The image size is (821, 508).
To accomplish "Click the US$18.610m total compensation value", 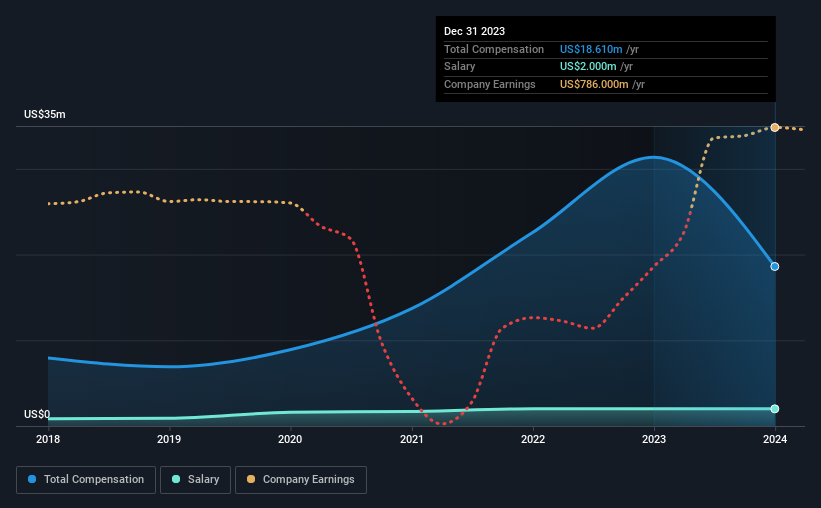I will [591, 49].
